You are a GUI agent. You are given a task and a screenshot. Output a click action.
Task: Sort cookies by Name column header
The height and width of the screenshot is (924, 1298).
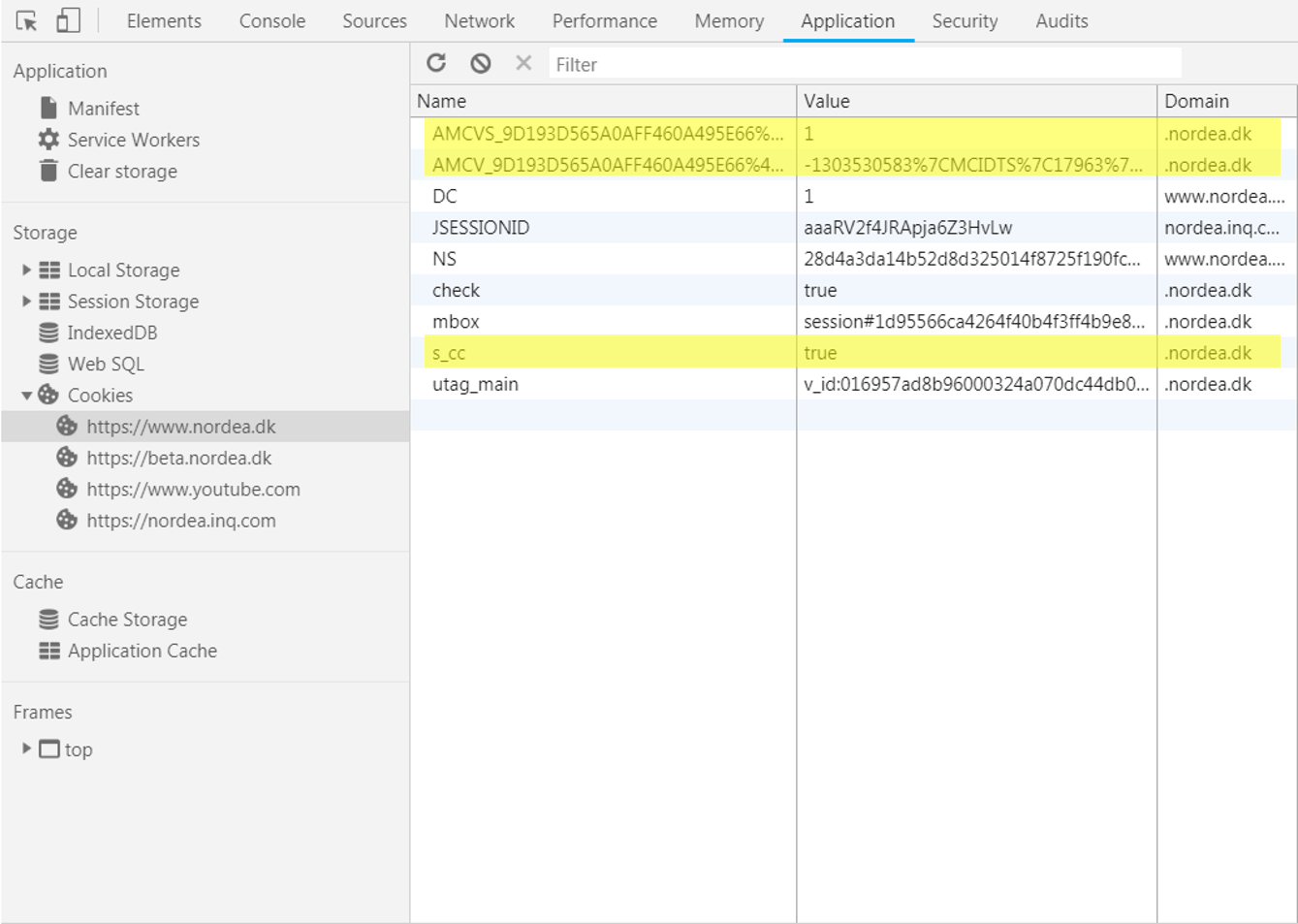point(603,101)
